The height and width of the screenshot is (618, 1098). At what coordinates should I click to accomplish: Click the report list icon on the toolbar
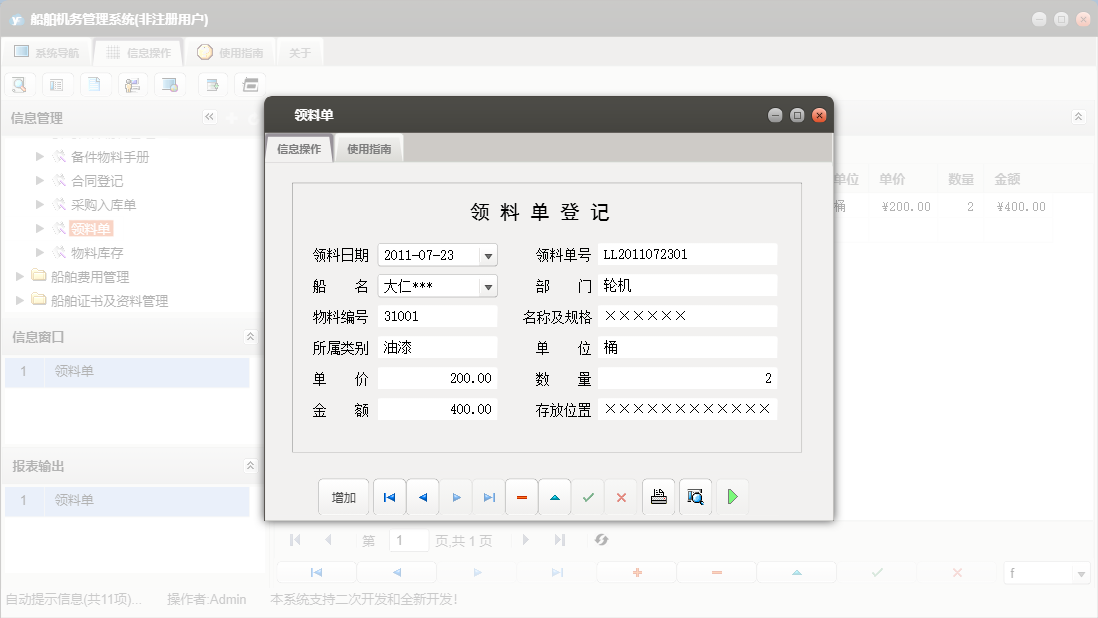[57, 84]
